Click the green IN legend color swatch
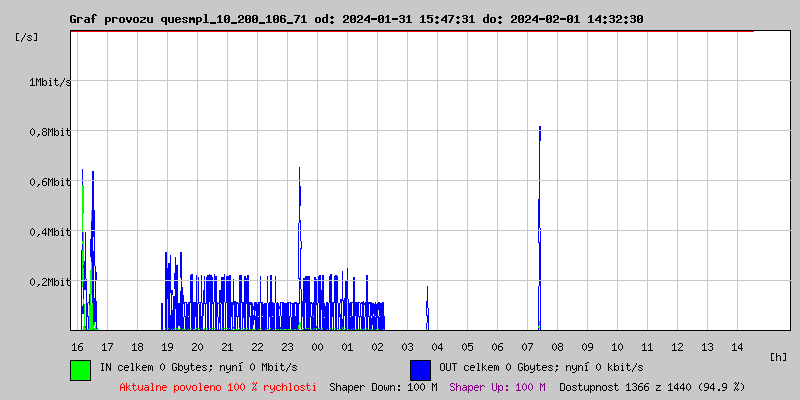Screen dimensions: 800x400 pyautogui.click(x=80, y=369)
